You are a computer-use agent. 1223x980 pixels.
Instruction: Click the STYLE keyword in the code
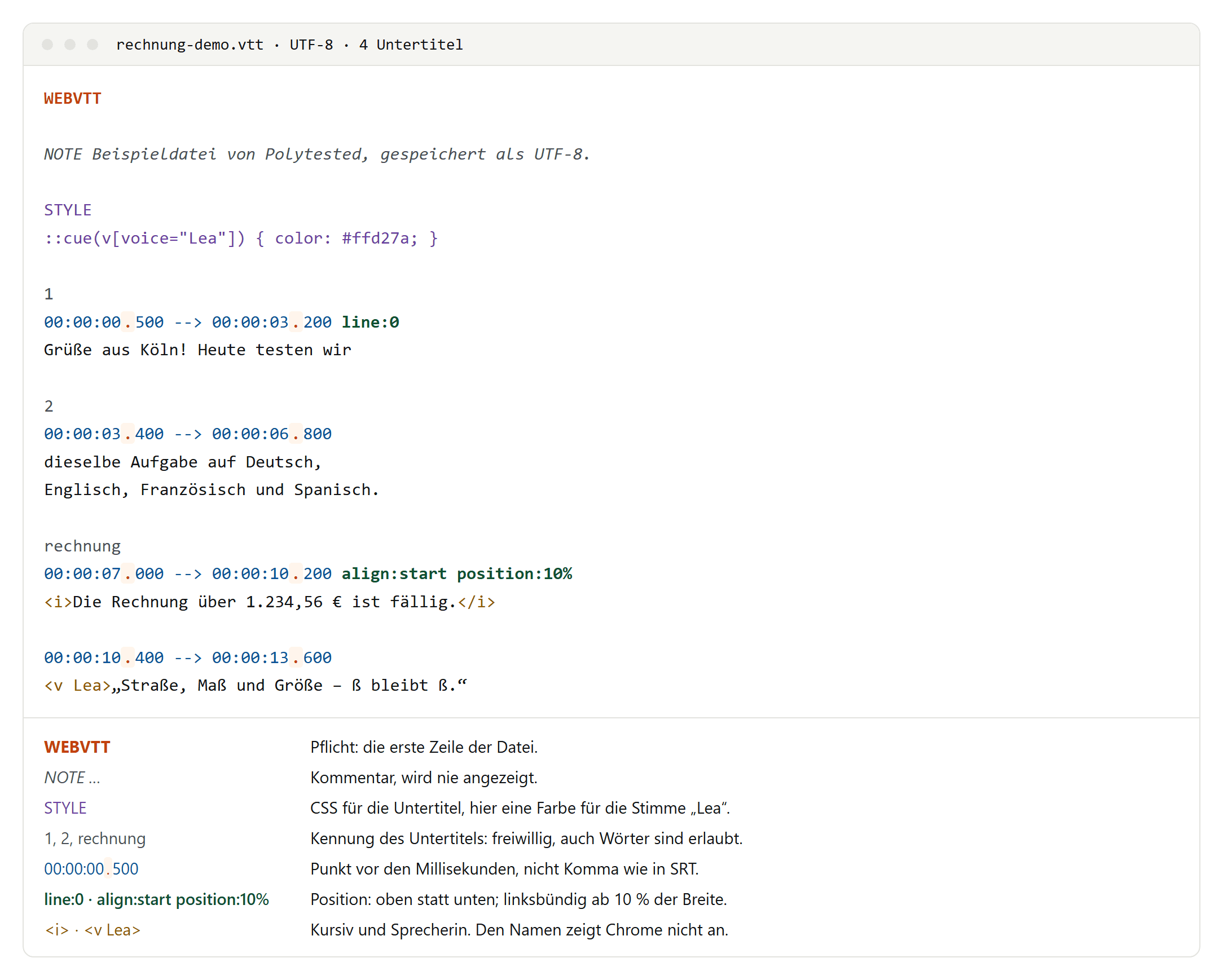(68, 210)
